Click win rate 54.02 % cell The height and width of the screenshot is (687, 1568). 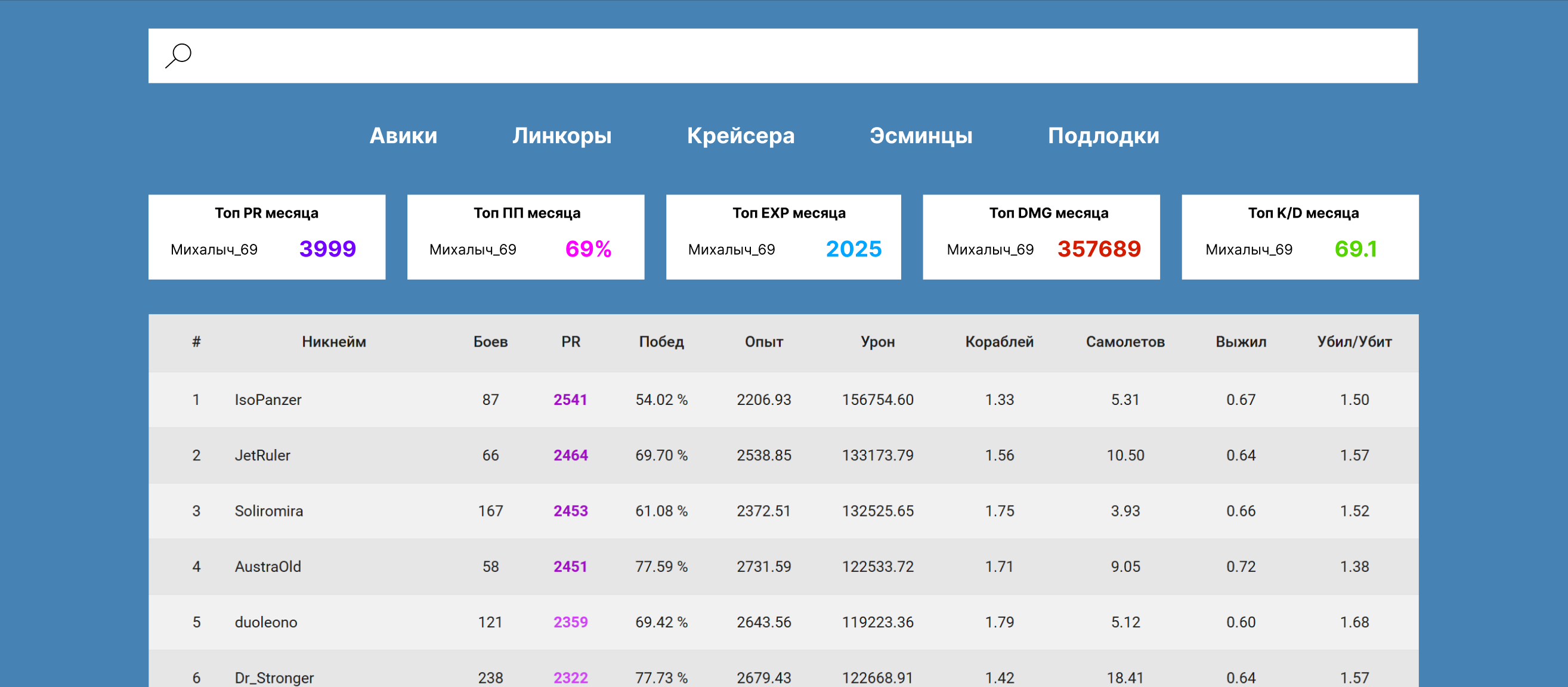point(661,400)
